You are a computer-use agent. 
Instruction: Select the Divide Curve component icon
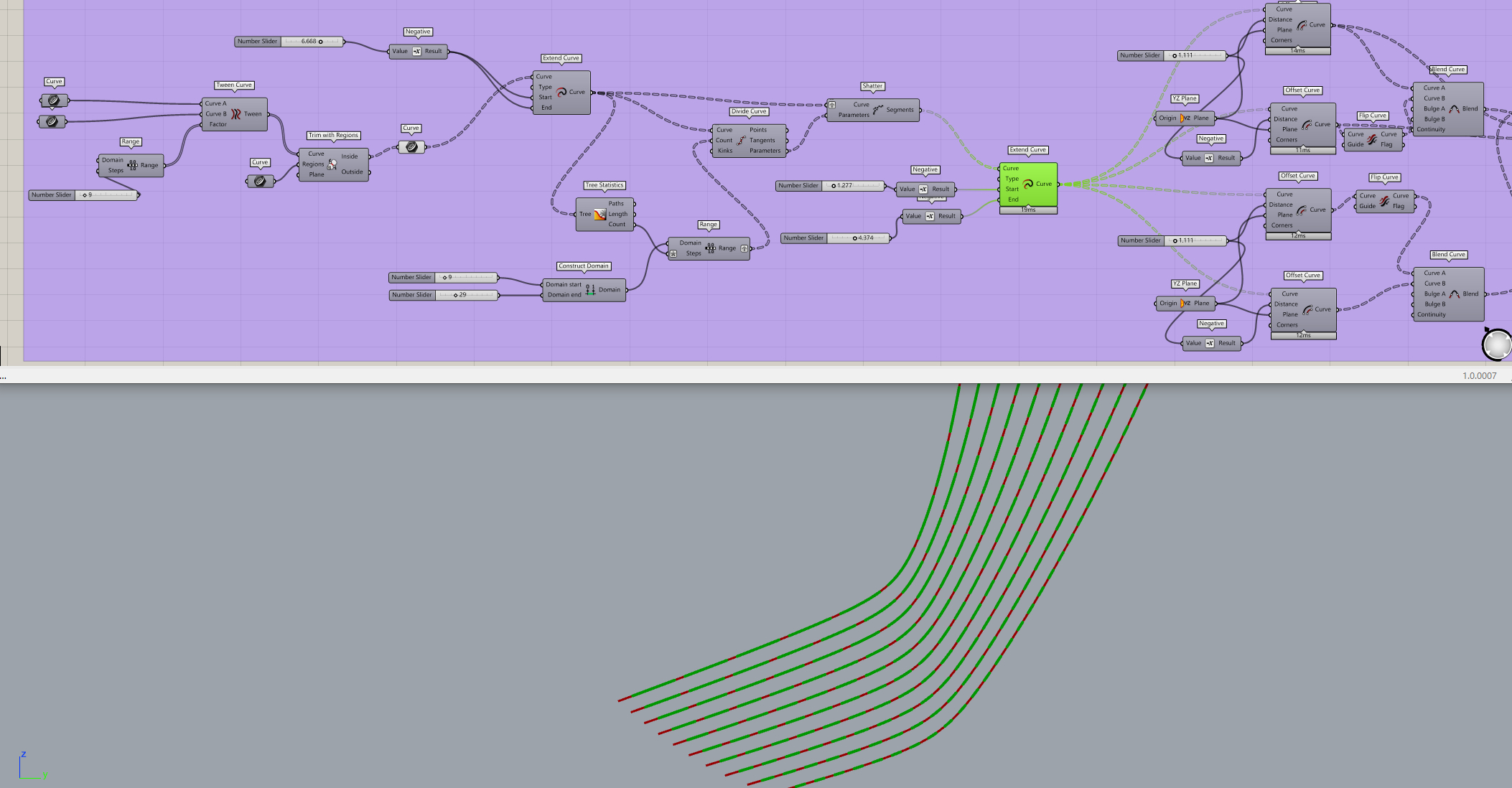coord(741,141)
